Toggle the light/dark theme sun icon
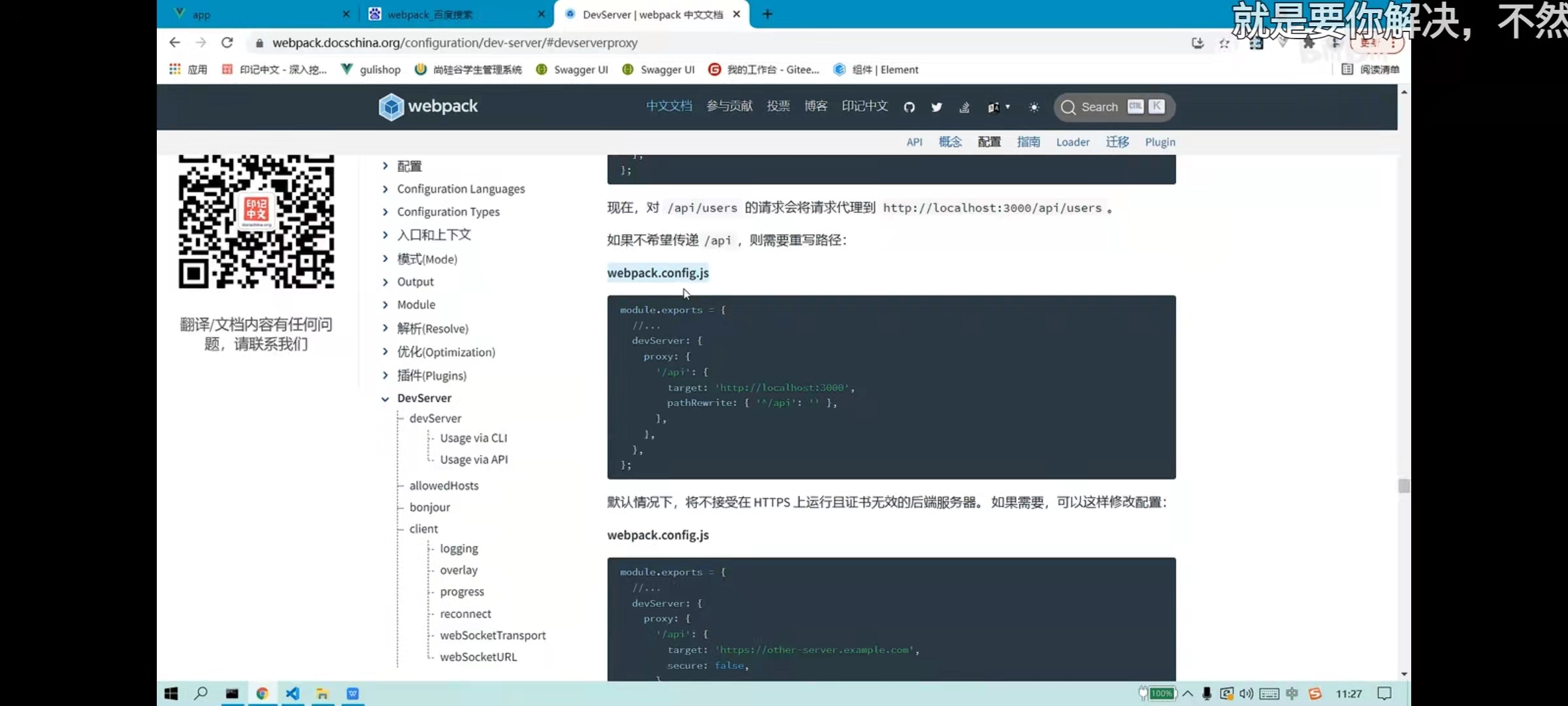Screen dimensions: 1568x706 (1034, 107)
